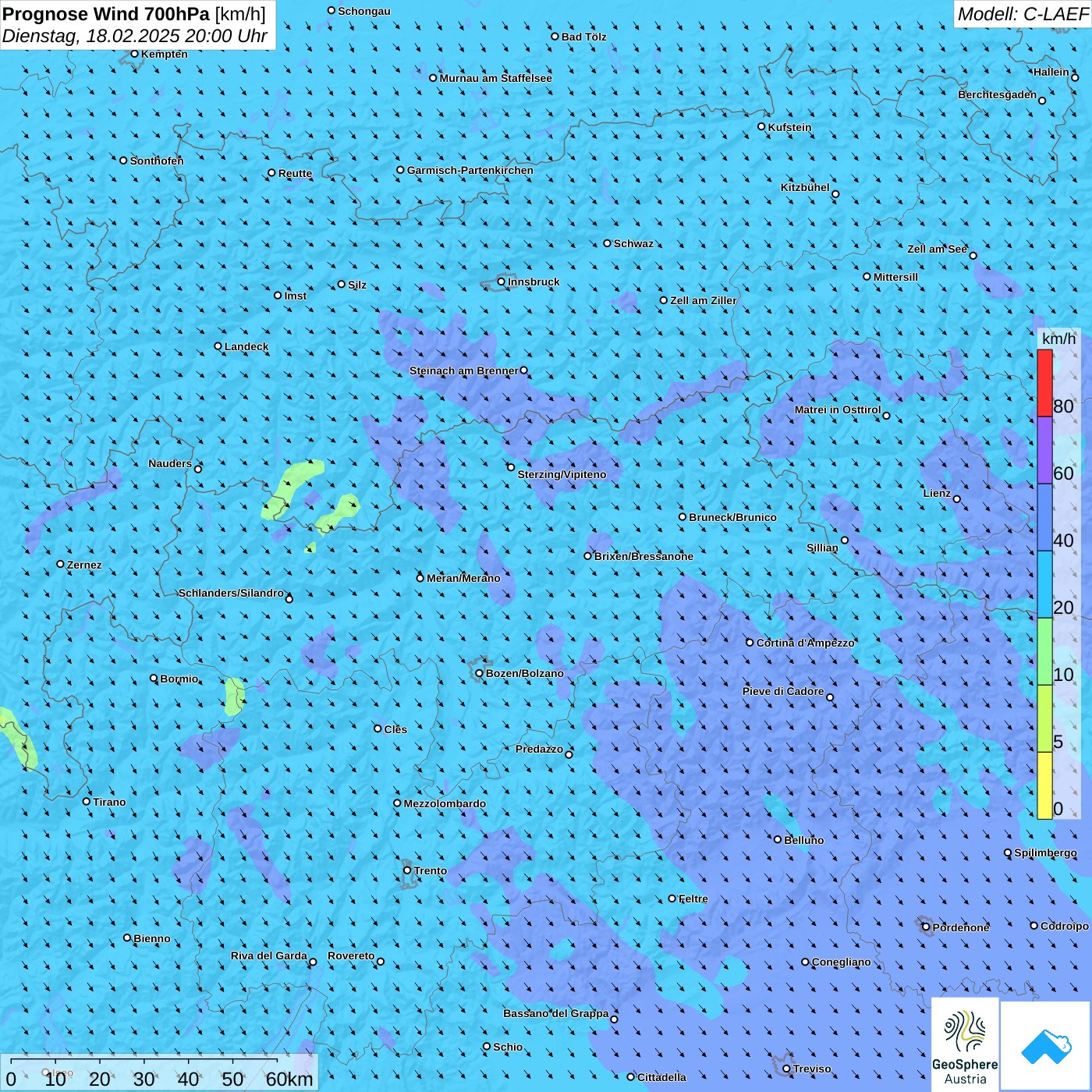The image size is (1092, 1092).
Task: Click the 'Modell: C-LAEF' label
Action: [1023, 14]
